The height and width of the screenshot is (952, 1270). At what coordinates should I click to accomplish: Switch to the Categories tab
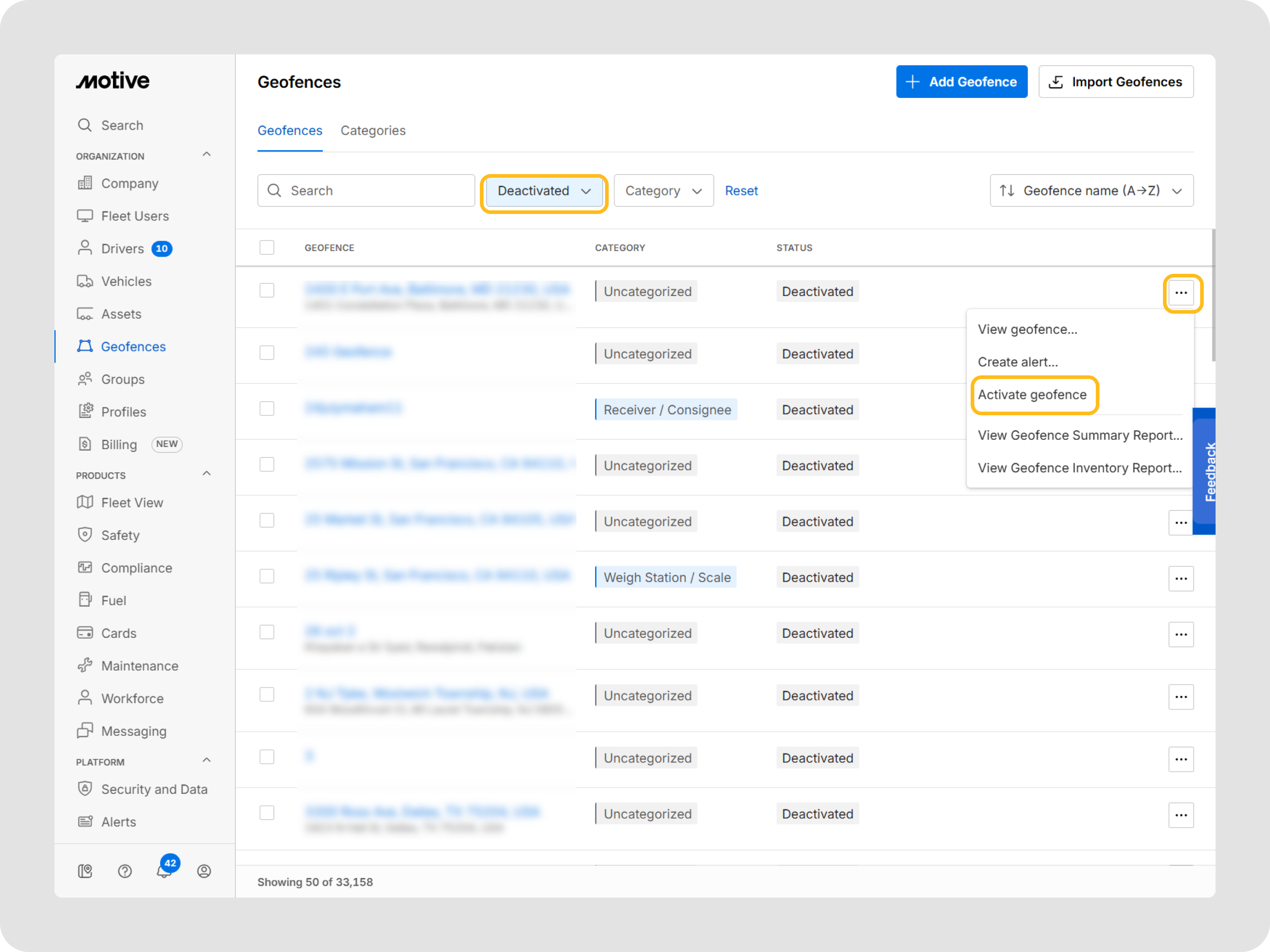(373, 130)
